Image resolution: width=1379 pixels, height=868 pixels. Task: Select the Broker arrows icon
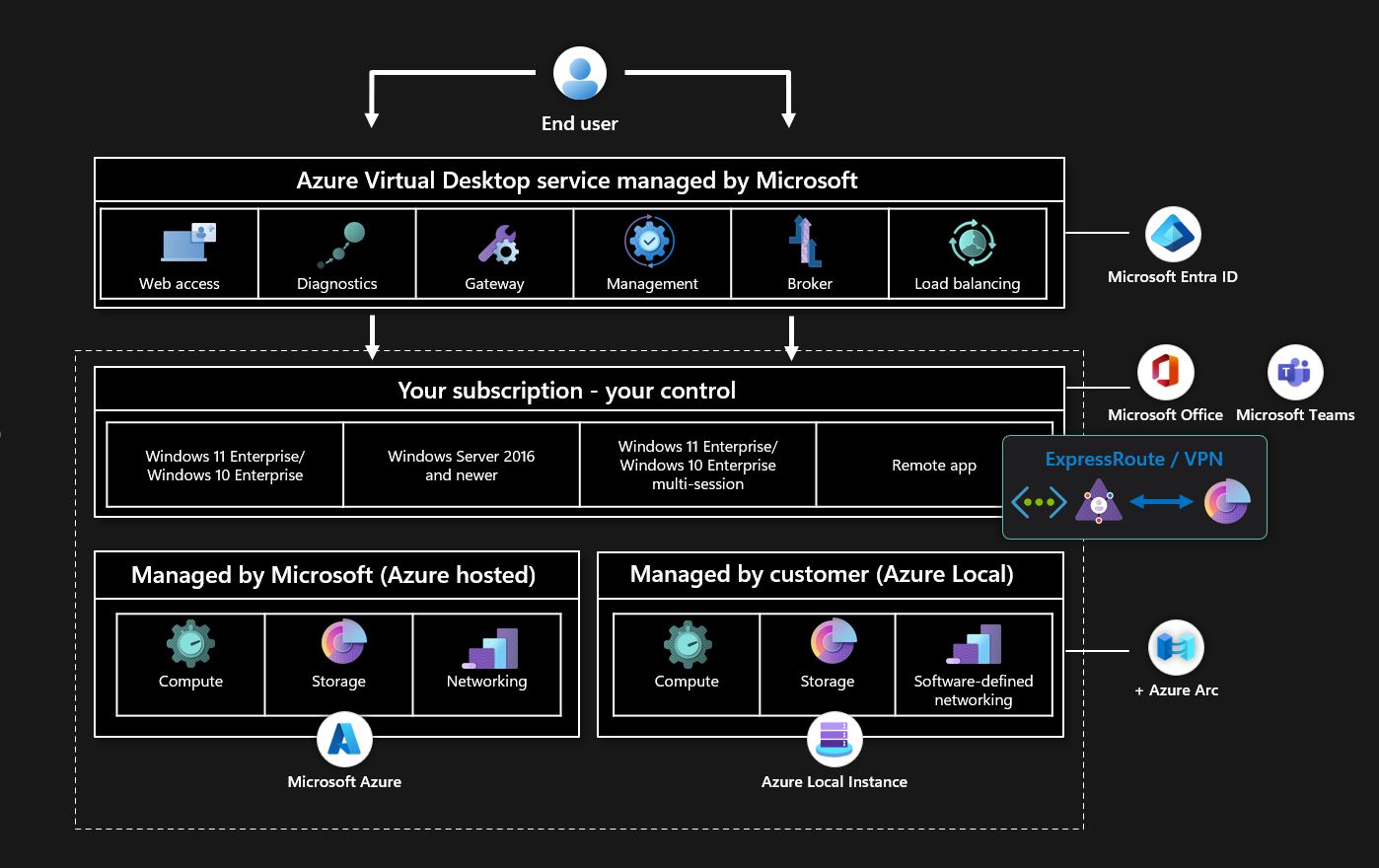pos(805,243)
